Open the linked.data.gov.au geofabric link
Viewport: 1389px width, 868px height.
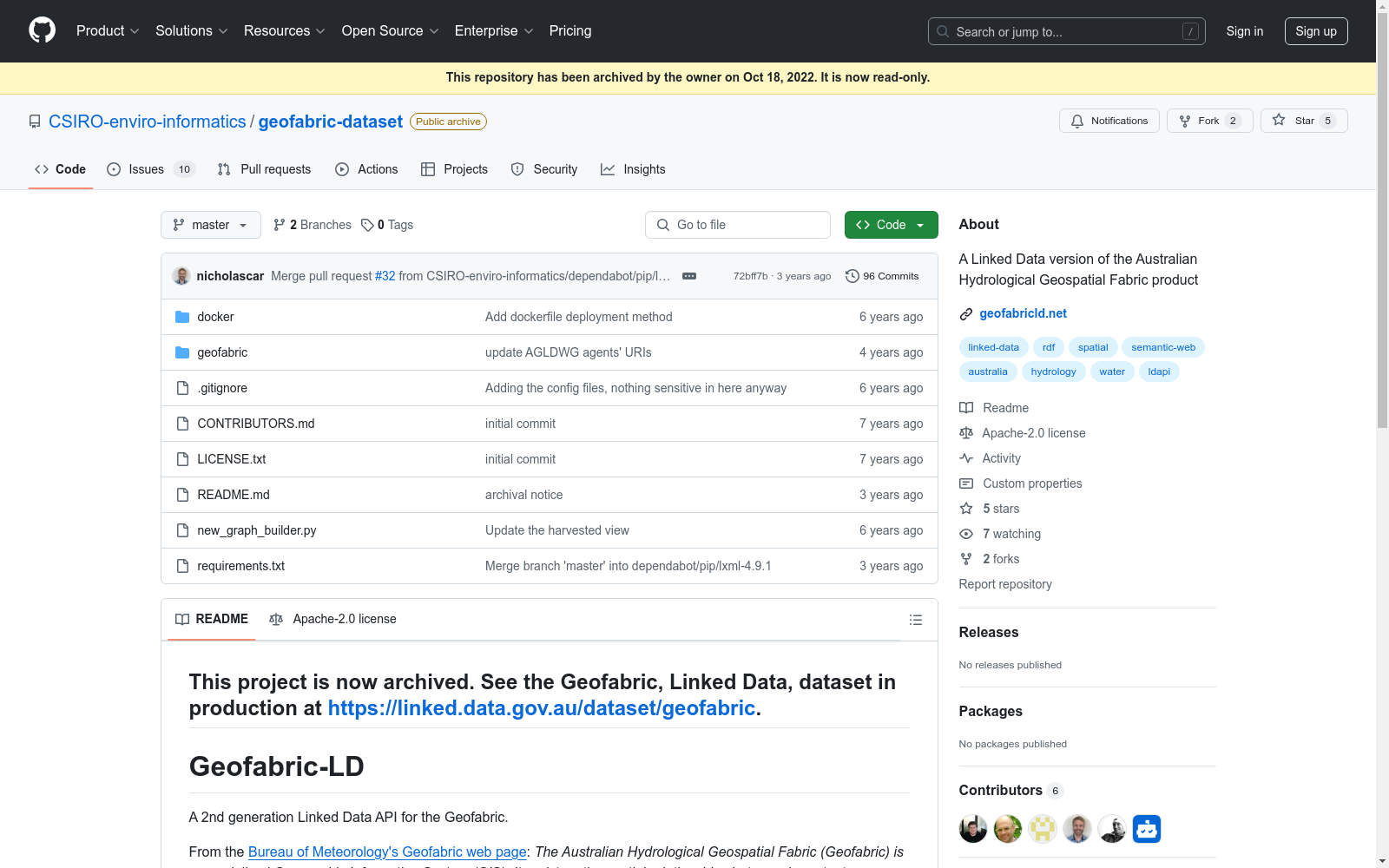click(x=542, y=708)
